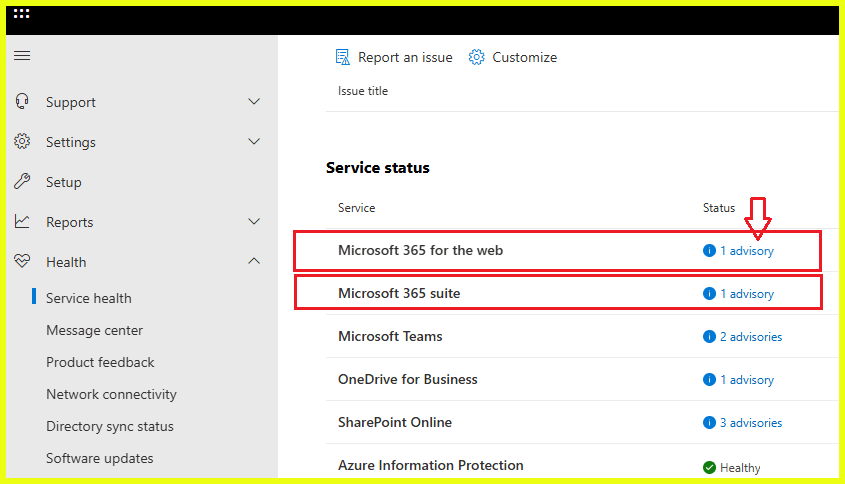Expand the Settings section chevron
The width and height of the screenshot is (845, 484).
[x=254, y=141]
